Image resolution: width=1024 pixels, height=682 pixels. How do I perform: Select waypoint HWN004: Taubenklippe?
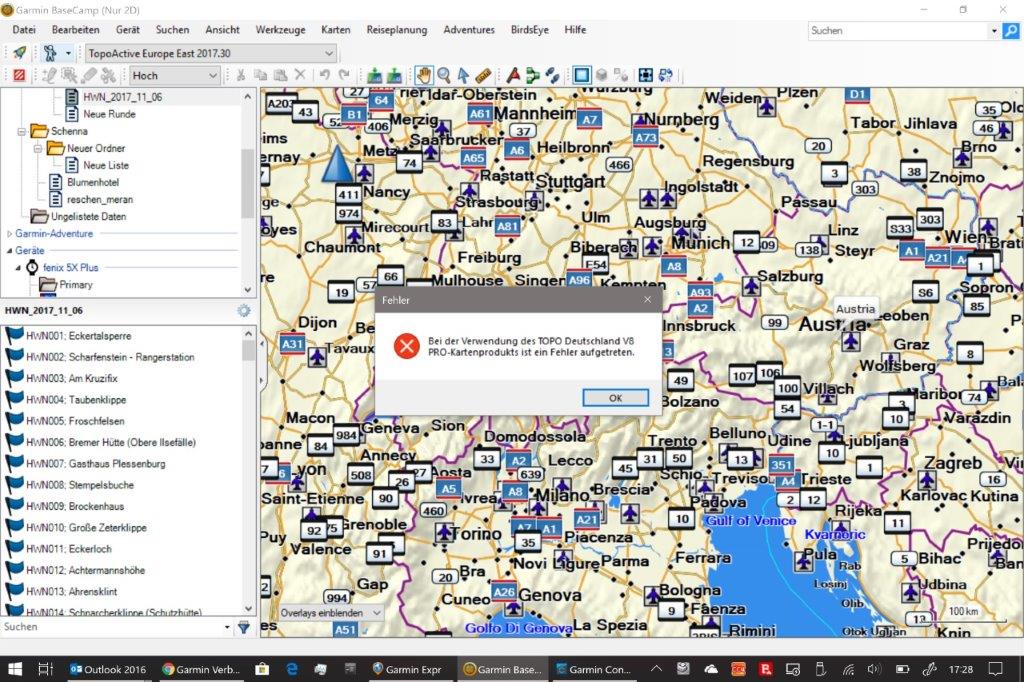76,400
